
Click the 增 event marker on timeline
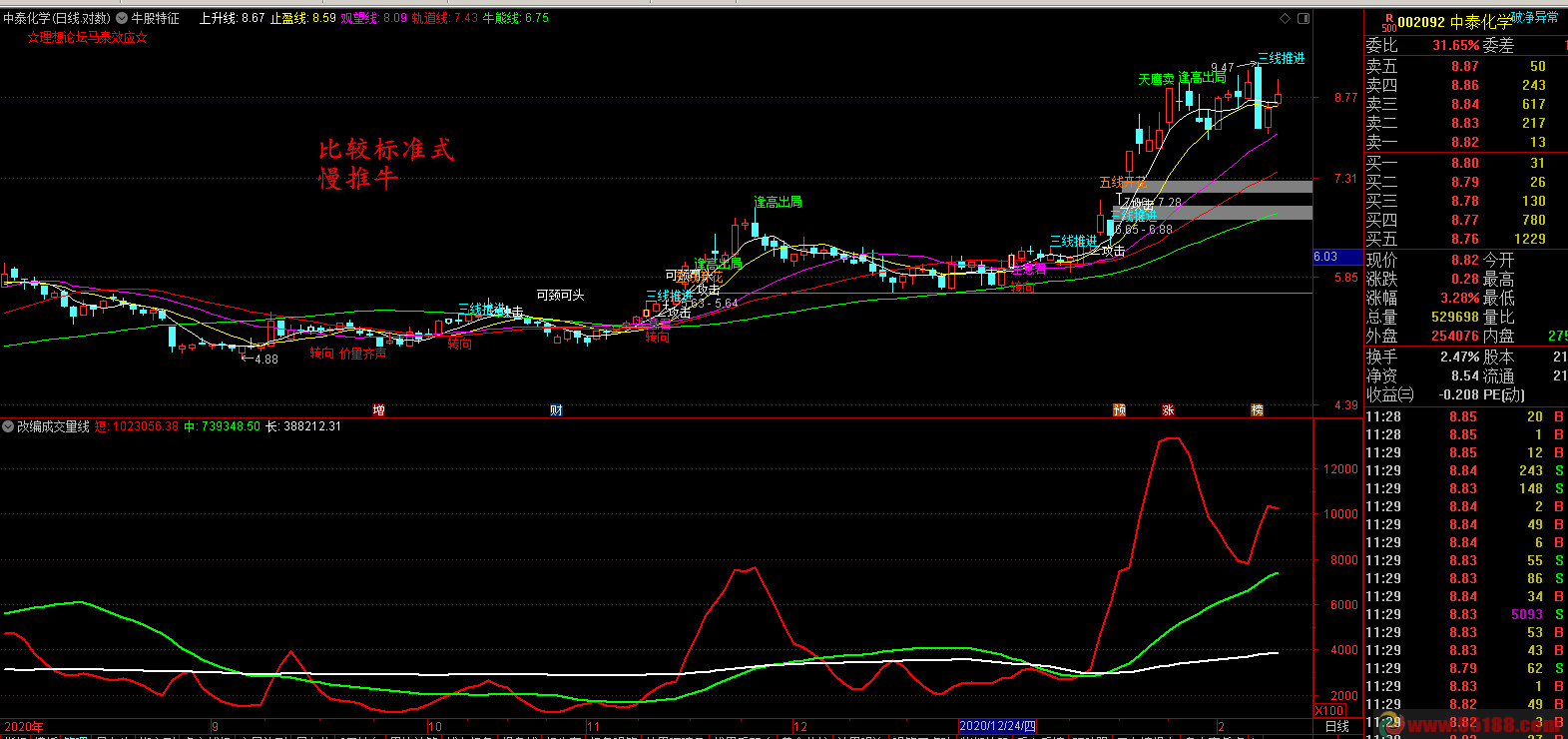(x=378, y=410)
